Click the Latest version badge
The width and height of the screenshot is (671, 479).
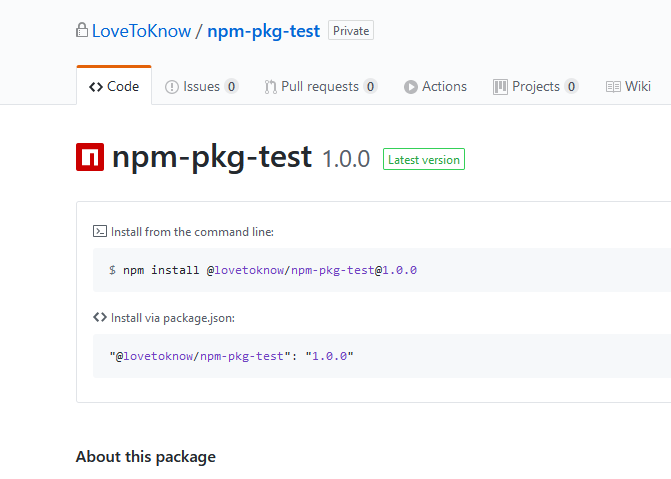[x=424, y=159]
